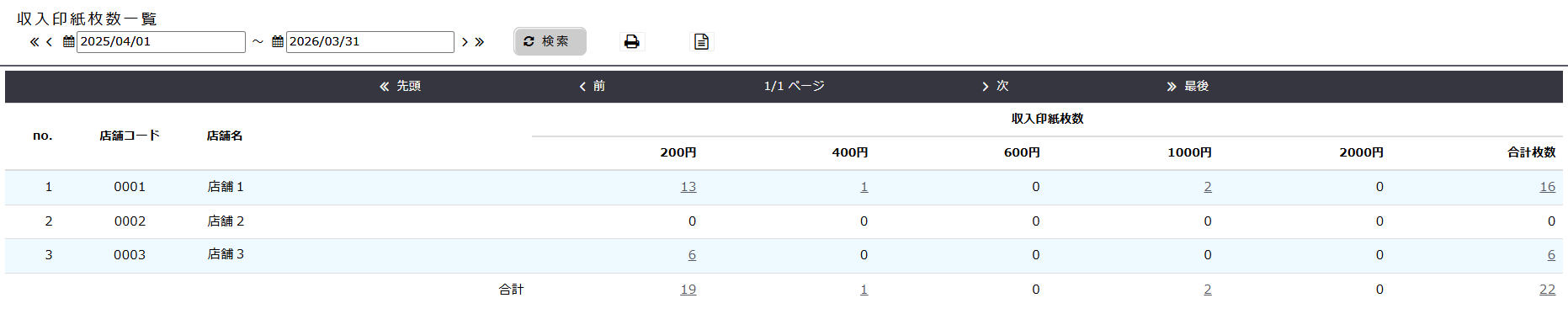Viewport: 1568px width, 330px height.
Task: Open the 200円 count 13 for 店舗1
Action: coord(688,187)
